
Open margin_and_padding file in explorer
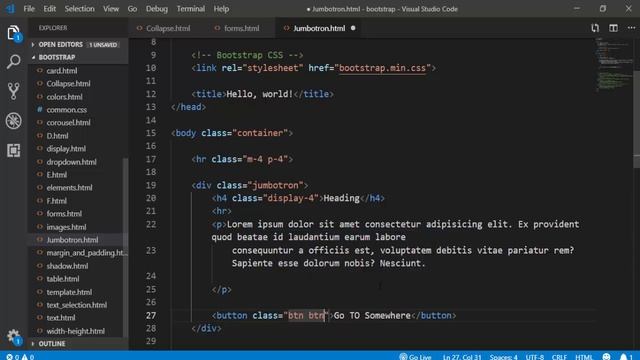coord(87,253)
